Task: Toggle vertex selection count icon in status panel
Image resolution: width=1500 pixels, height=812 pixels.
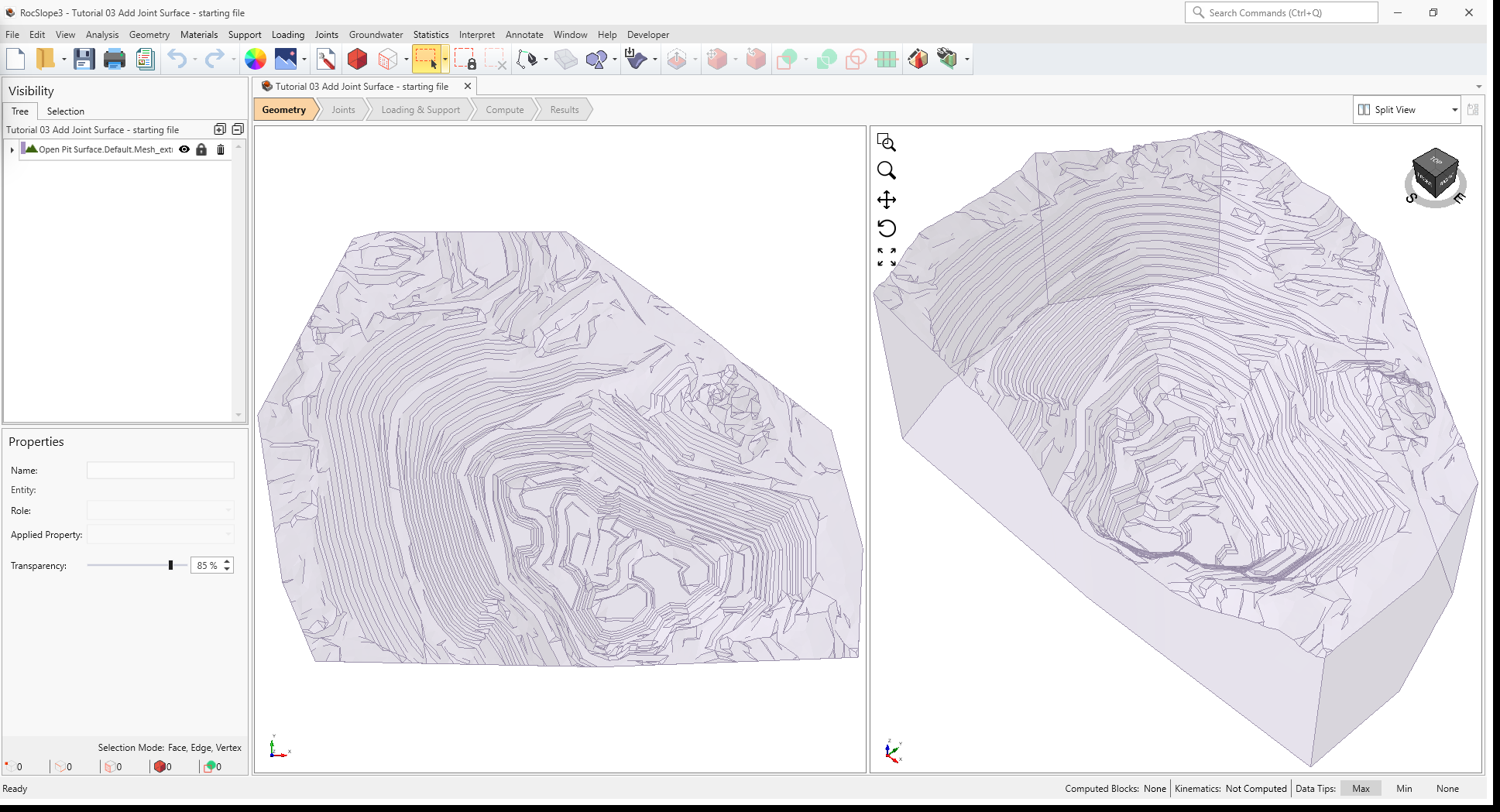Action: pos(9,766)
